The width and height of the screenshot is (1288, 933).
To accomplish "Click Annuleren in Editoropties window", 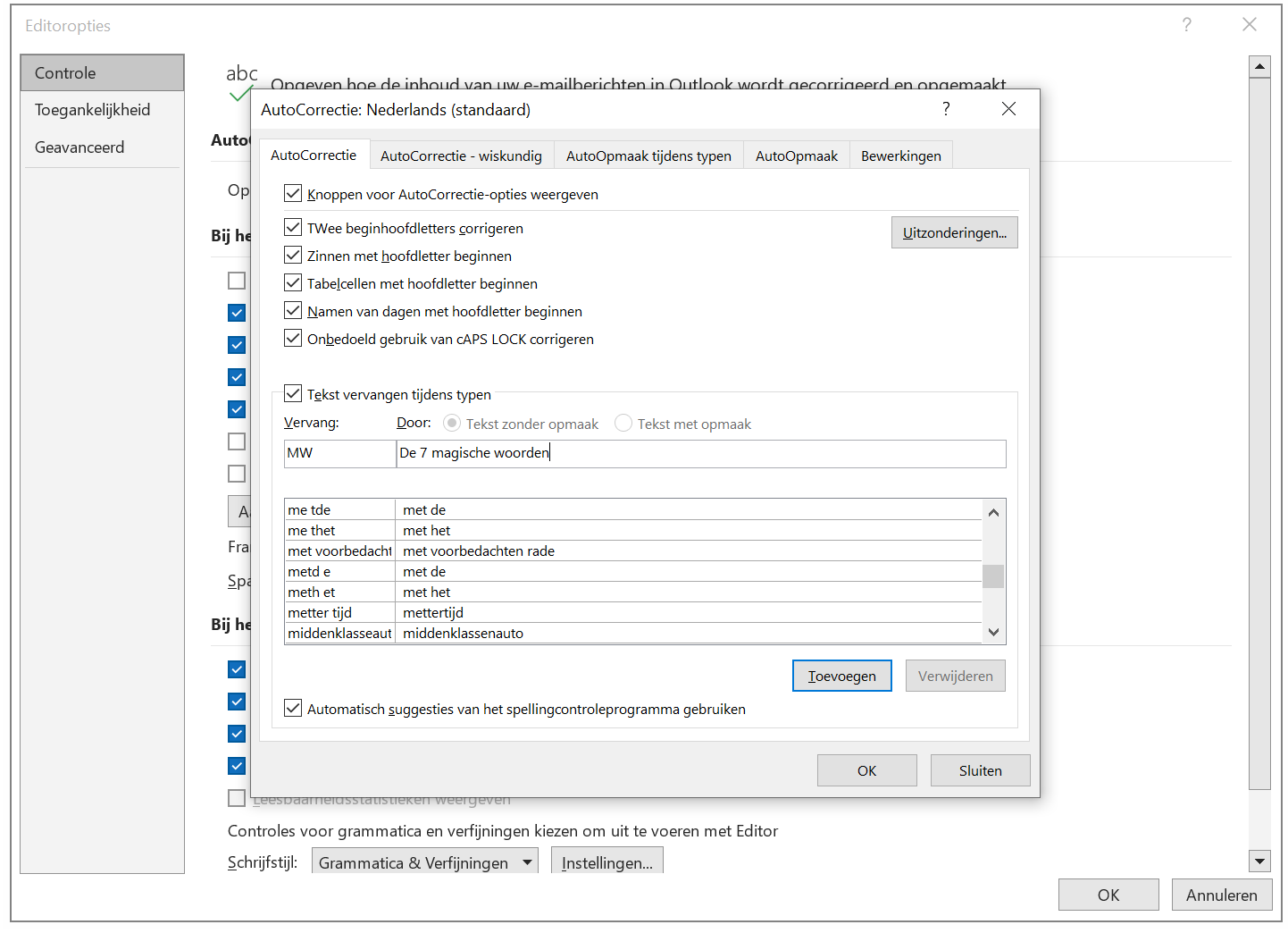I will (1221, 895).
